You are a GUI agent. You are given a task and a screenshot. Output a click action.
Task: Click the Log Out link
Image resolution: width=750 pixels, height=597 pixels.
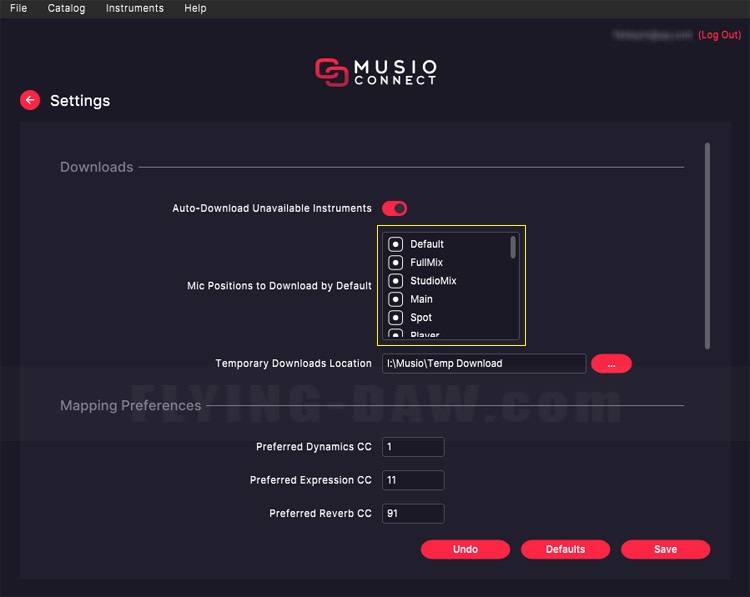pos(719,35)
